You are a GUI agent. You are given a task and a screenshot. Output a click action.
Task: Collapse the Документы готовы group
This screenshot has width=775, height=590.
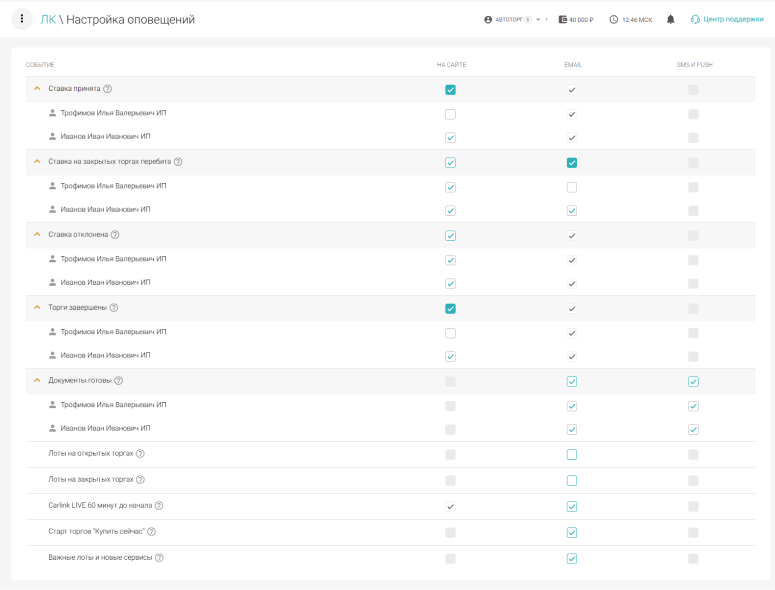(37, 381)
